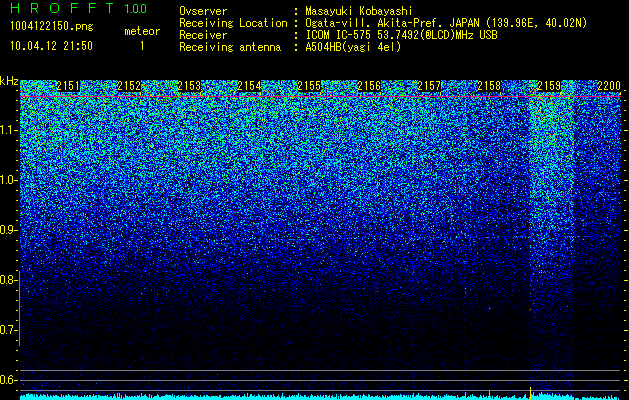Click the 2200 time marker

coord(609,86)
